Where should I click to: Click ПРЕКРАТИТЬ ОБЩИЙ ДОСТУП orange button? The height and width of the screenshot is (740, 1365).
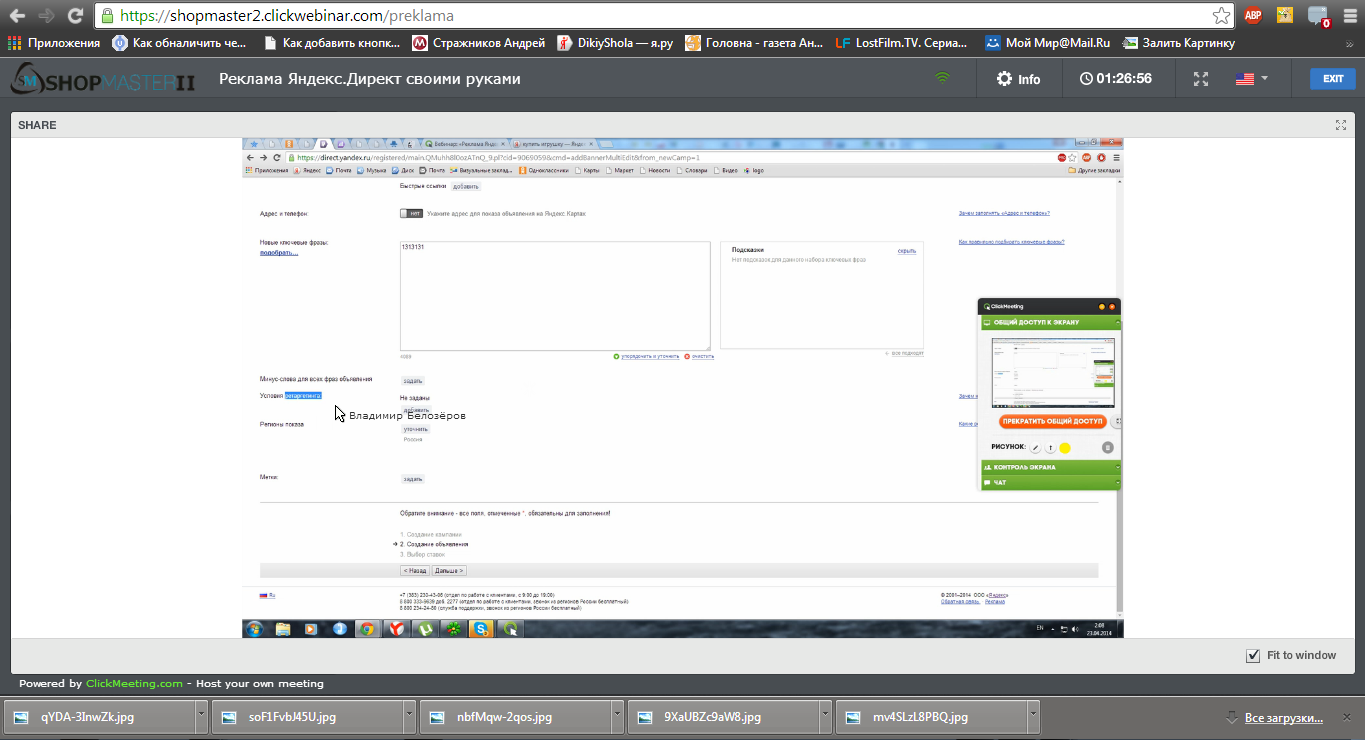[x=1053, y=422]
